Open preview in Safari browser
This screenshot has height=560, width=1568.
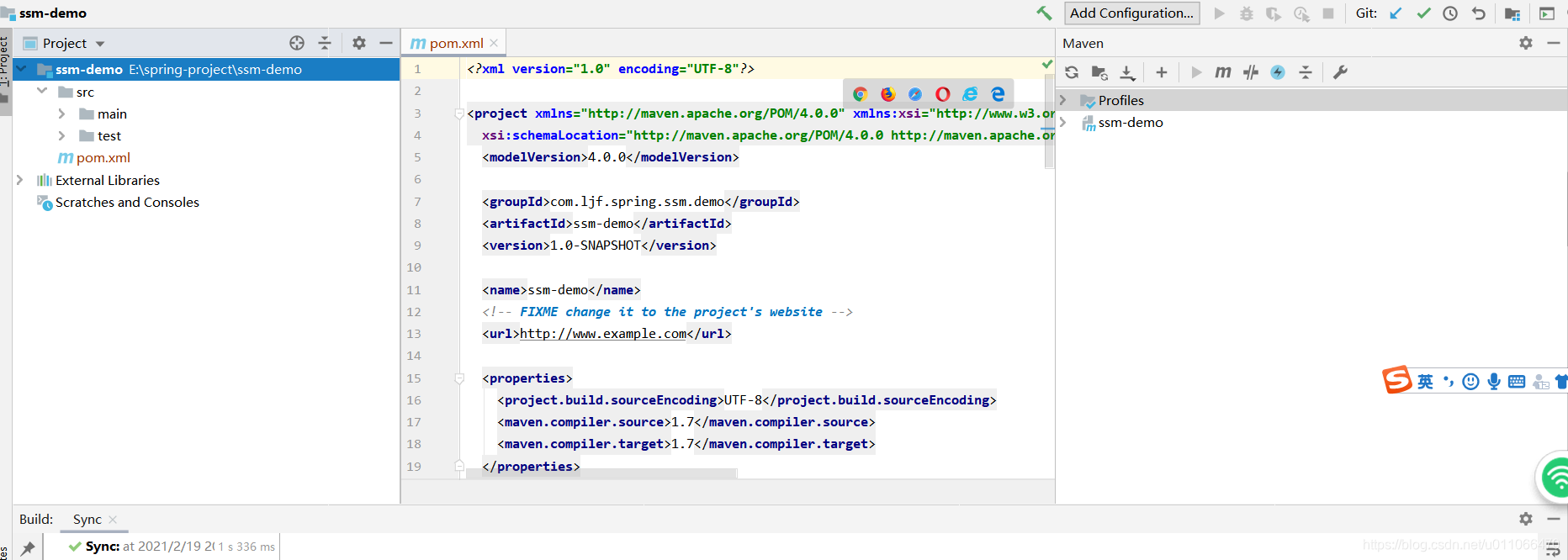tap(915, 94)
